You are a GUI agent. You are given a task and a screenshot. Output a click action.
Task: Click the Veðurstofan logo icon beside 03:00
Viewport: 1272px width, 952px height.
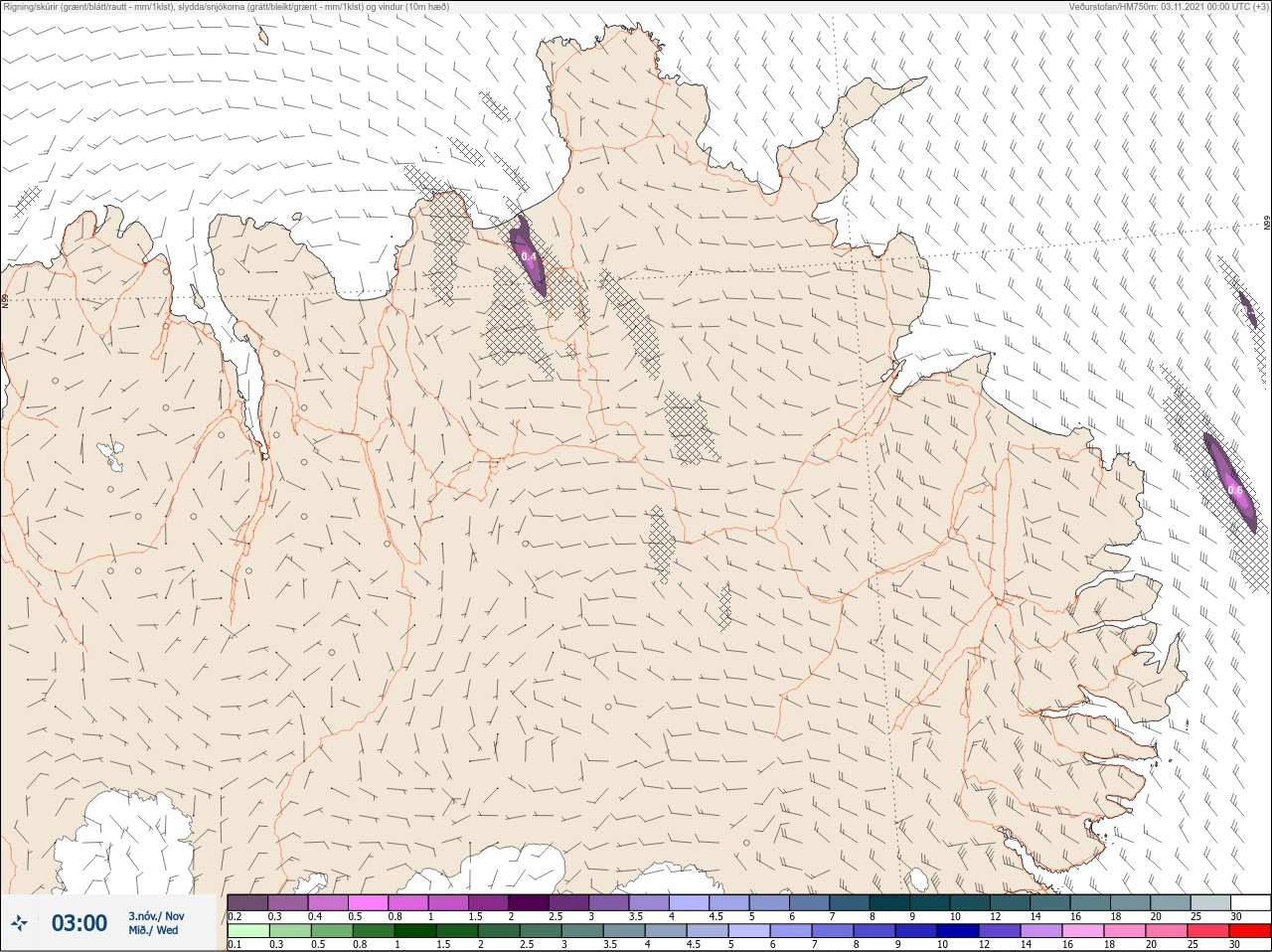pyautogui.click(x=19, y=923)
